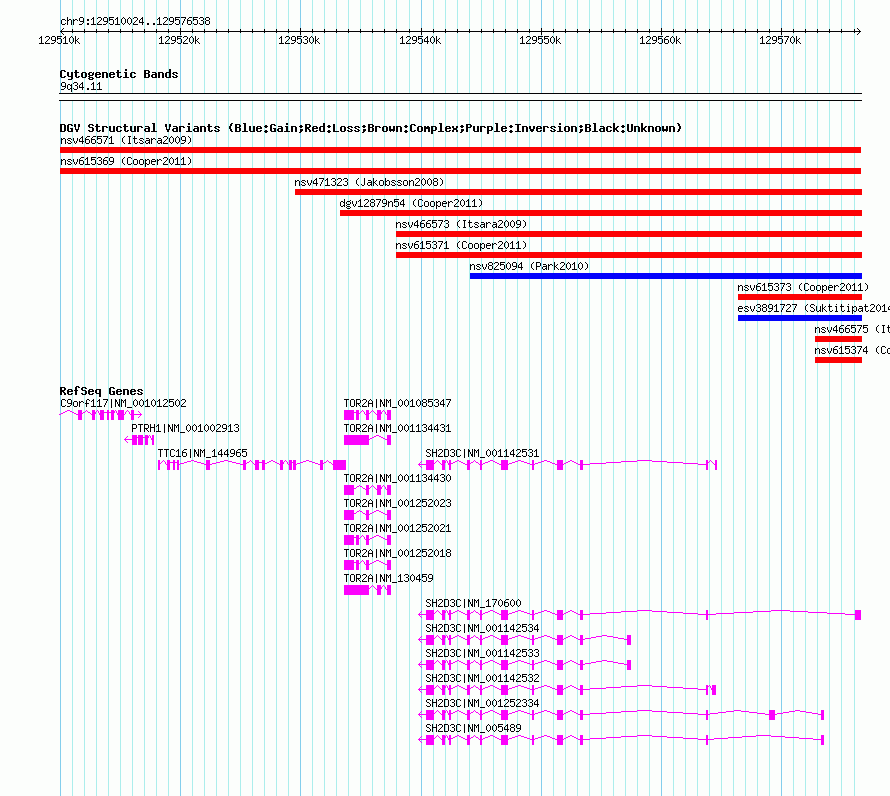Select the SH2D3C NM_170600 transcript glyph

coord(640,615)
